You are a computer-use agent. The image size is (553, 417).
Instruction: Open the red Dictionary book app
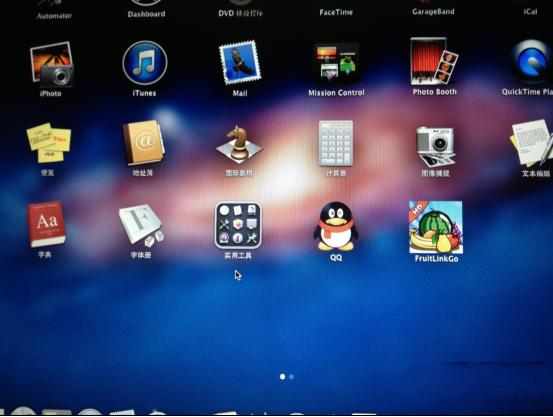[x=47, y=224]
